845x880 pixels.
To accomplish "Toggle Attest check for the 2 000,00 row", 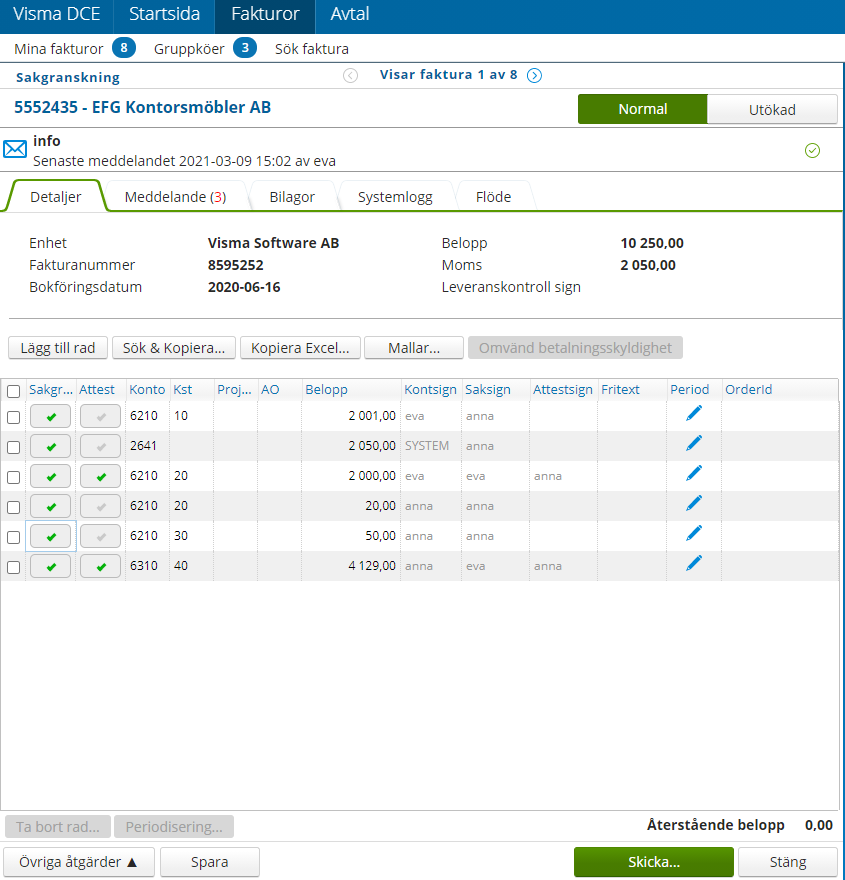I will [100, 476].
